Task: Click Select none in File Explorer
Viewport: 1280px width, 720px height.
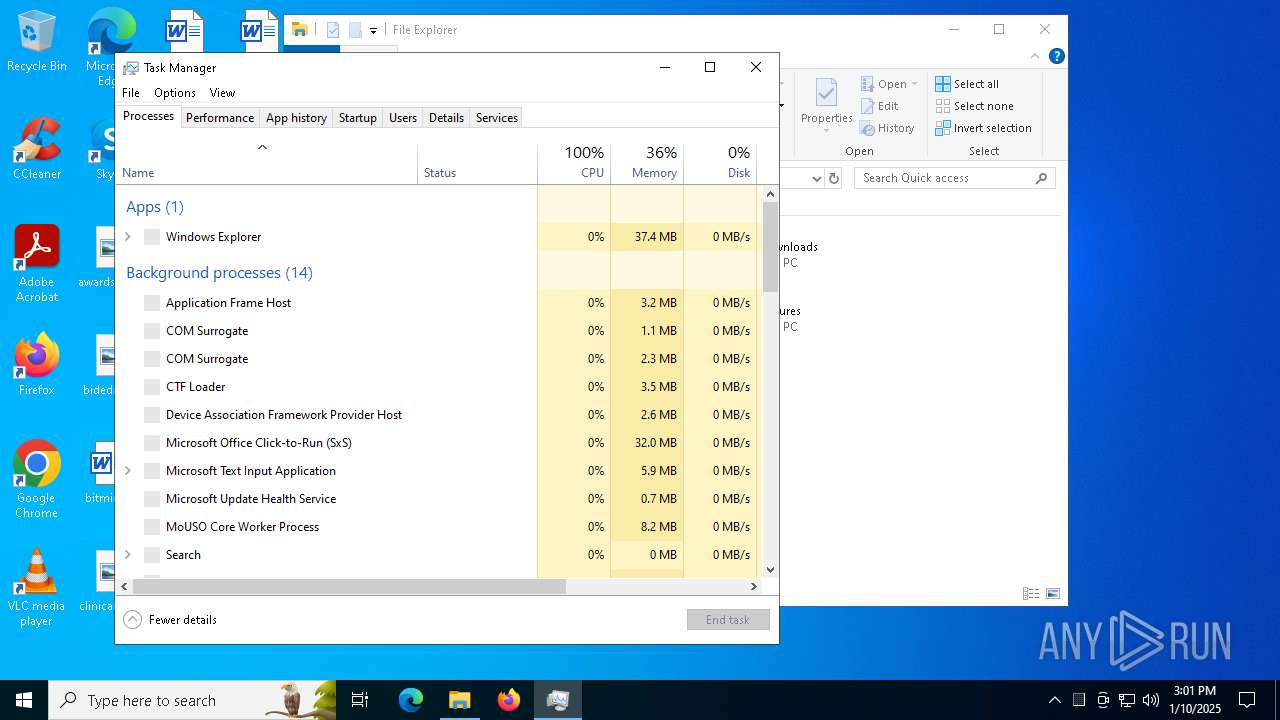Action: 974,106
